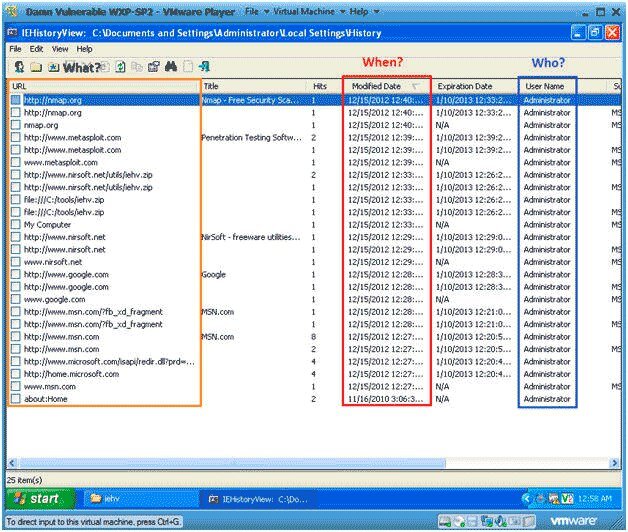Click the Select User Profile toolbar icon
The image size is (628, 532).
coord(19,67)
